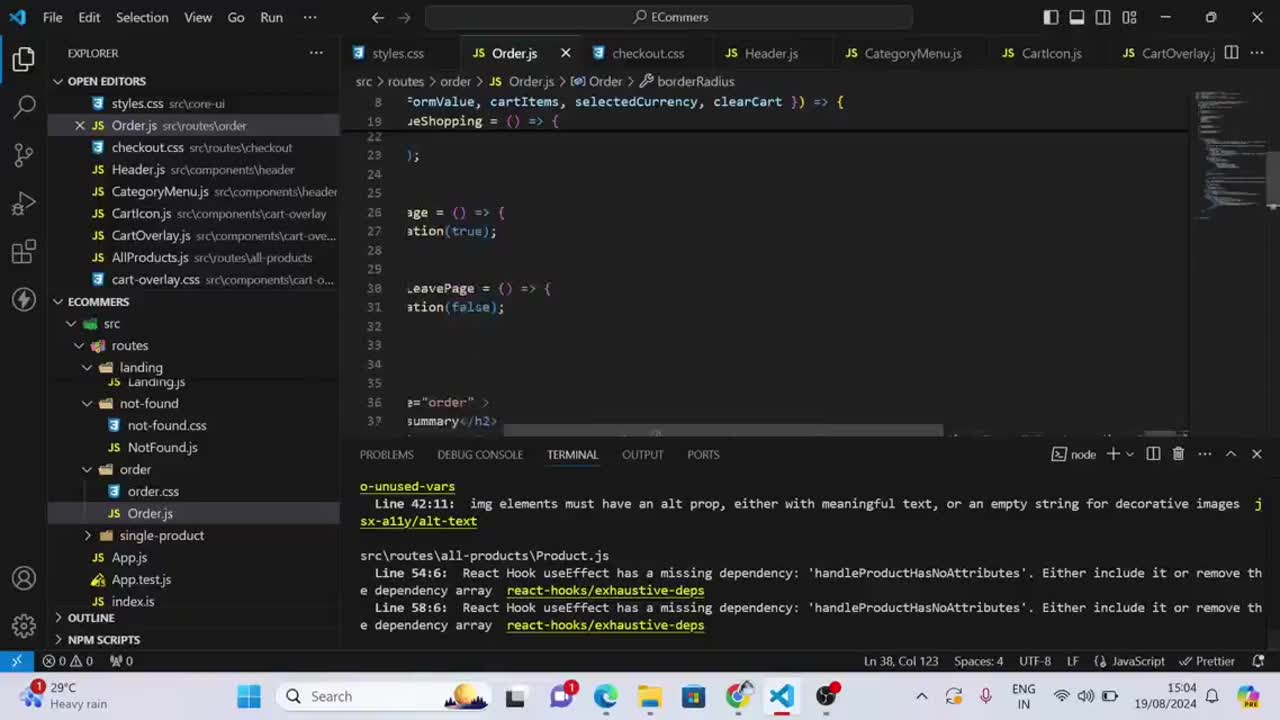Toggle panel visibility in title bar
Image resolution: width=1280 pixels, height=720 pixels.
[x=1077, y=17]
